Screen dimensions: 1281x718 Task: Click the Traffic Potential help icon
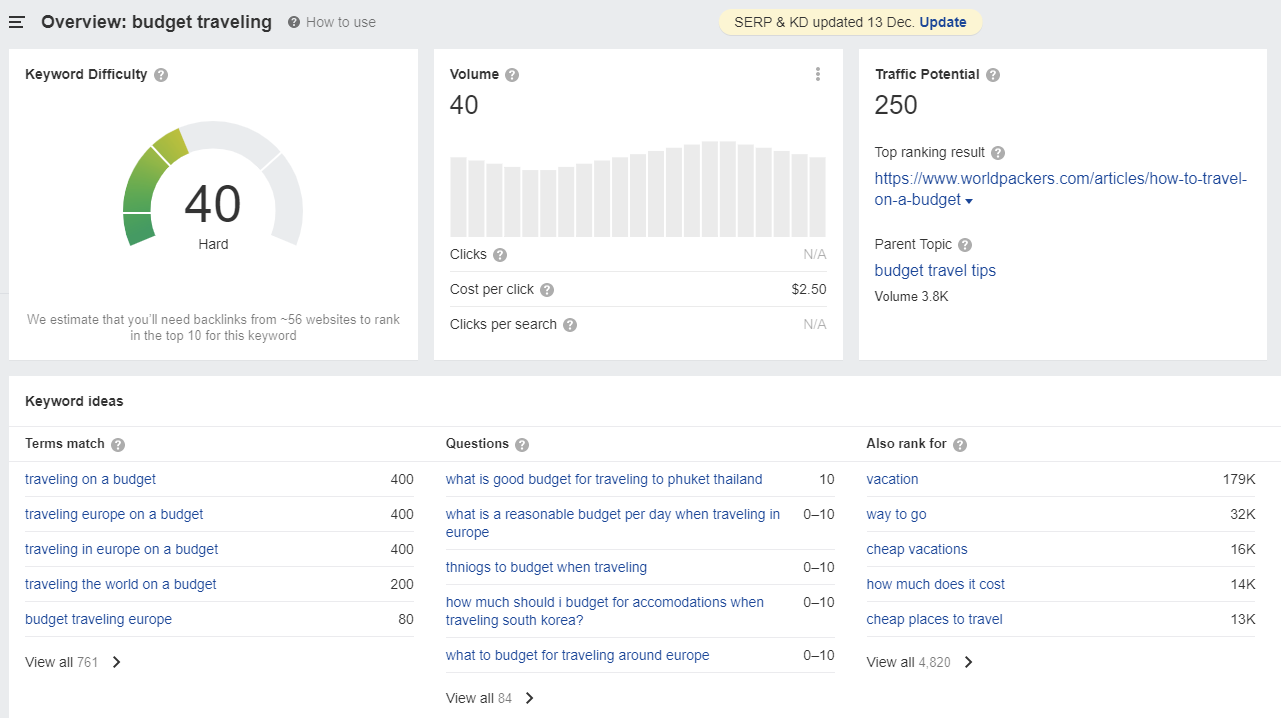tap(992, 74)
